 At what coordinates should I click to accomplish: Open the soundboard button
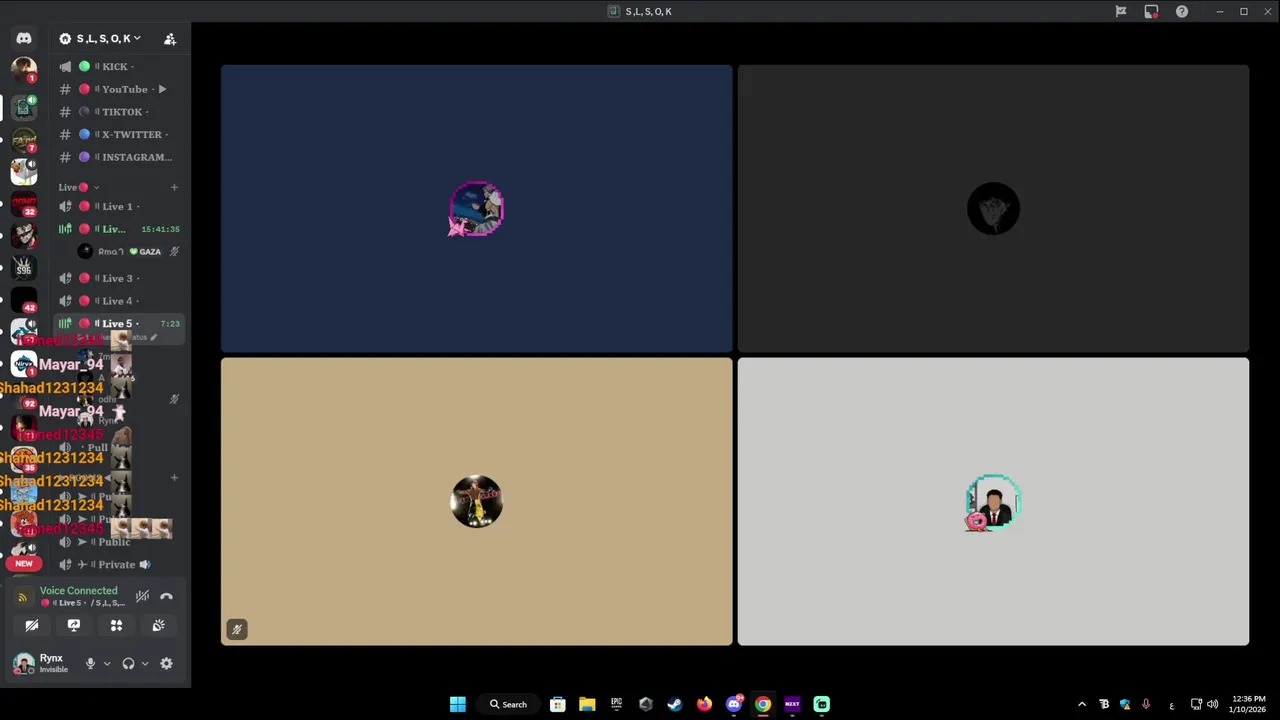158,625
